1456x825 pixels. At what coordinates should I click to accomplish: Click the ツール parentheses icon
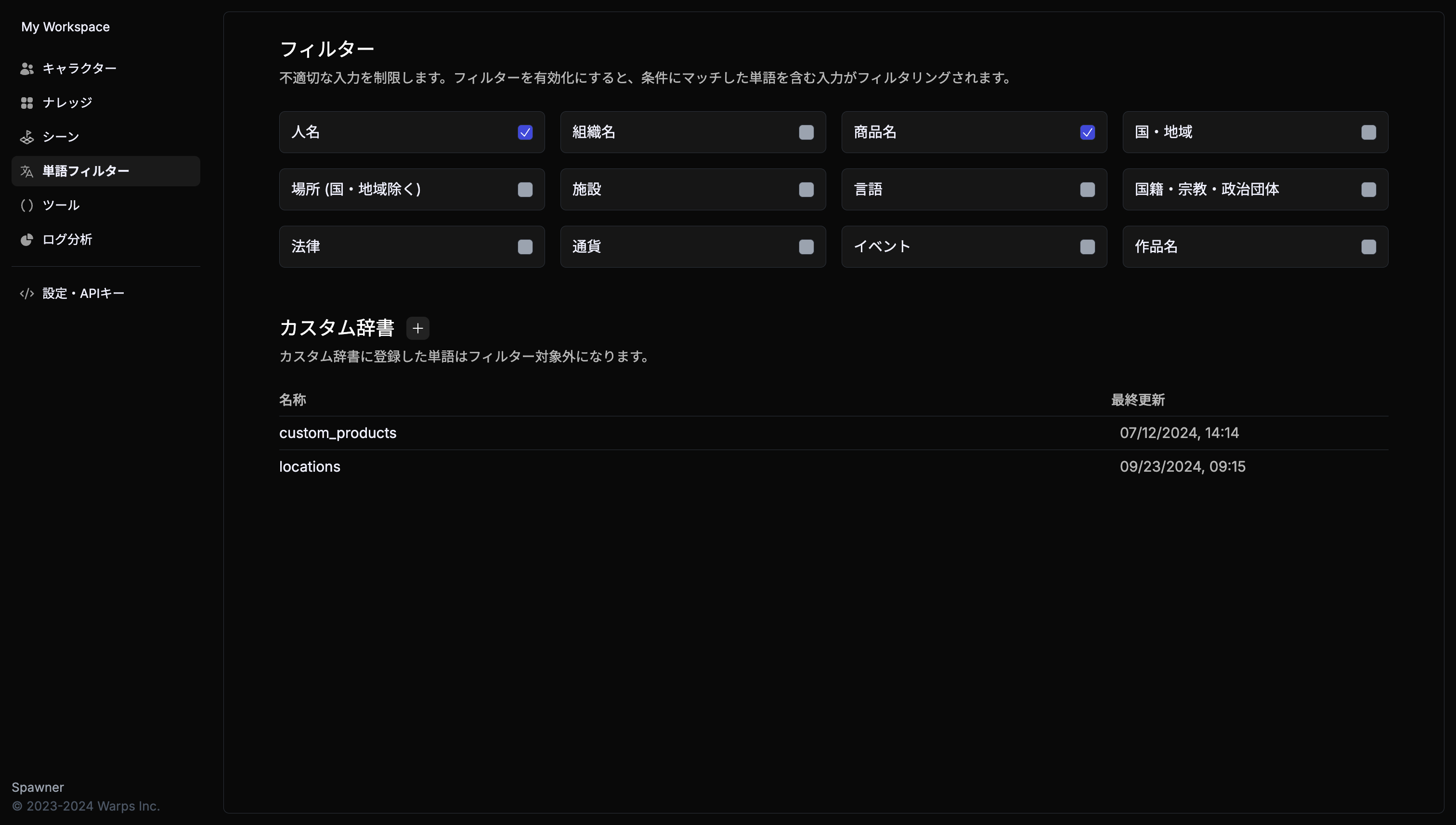pos(26,205)
